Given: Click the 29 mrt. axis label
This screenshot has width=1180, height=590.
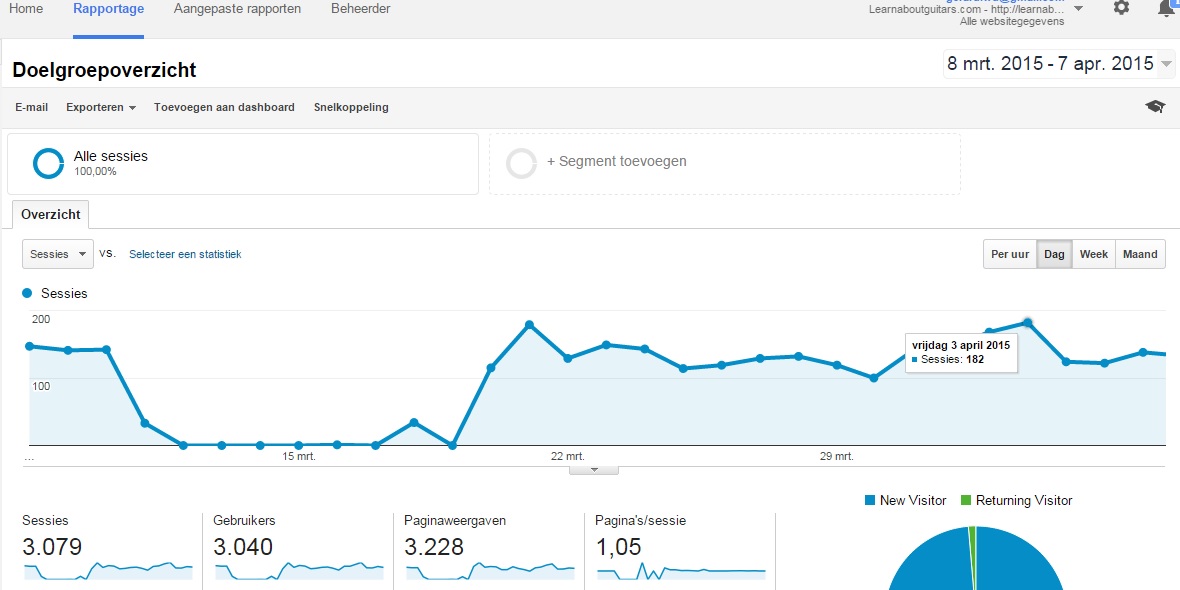Looking at the screenshot, I should pyautogui.click(x=836, y=456).
